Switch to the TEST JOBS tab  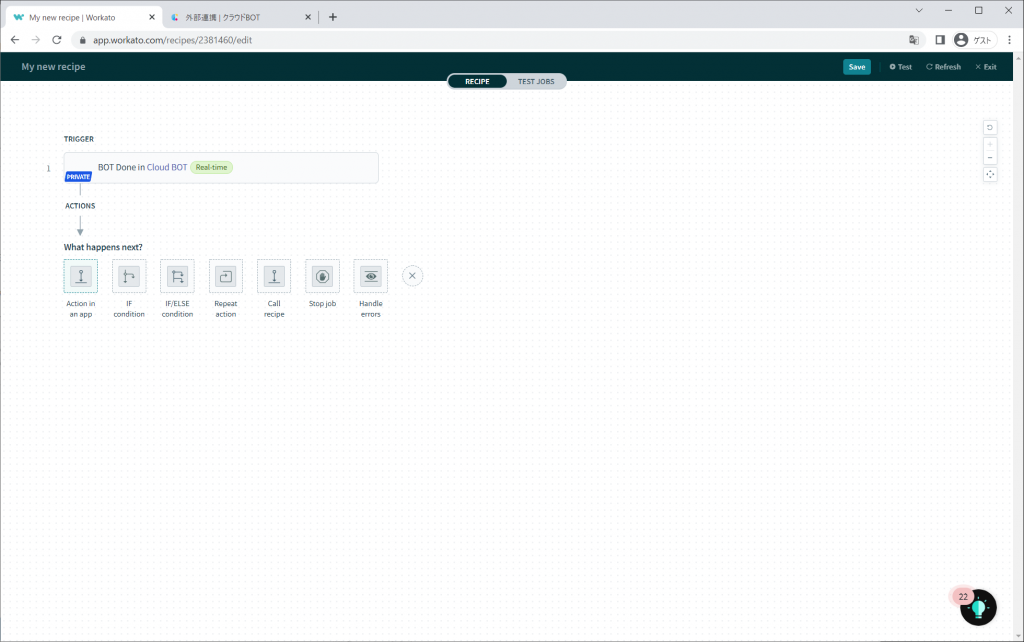[x=536, y=82]
